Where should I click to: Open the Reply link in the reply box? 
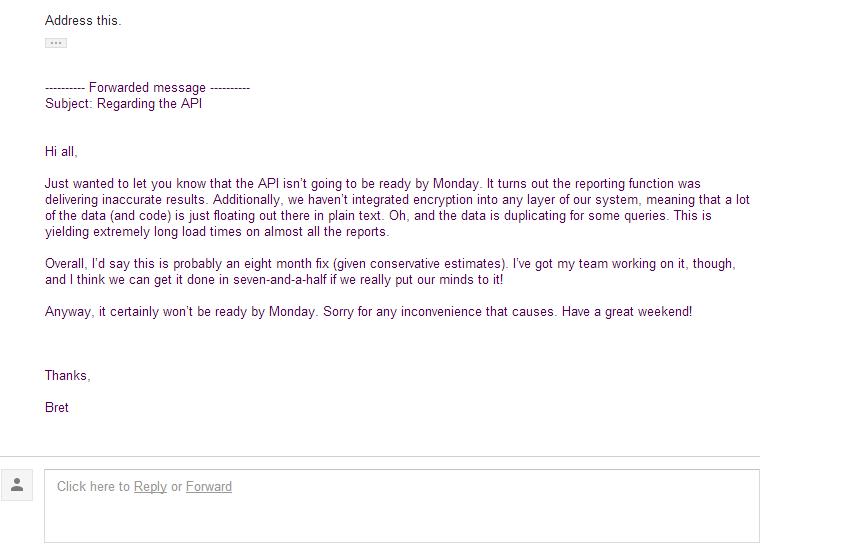[150, 487]
